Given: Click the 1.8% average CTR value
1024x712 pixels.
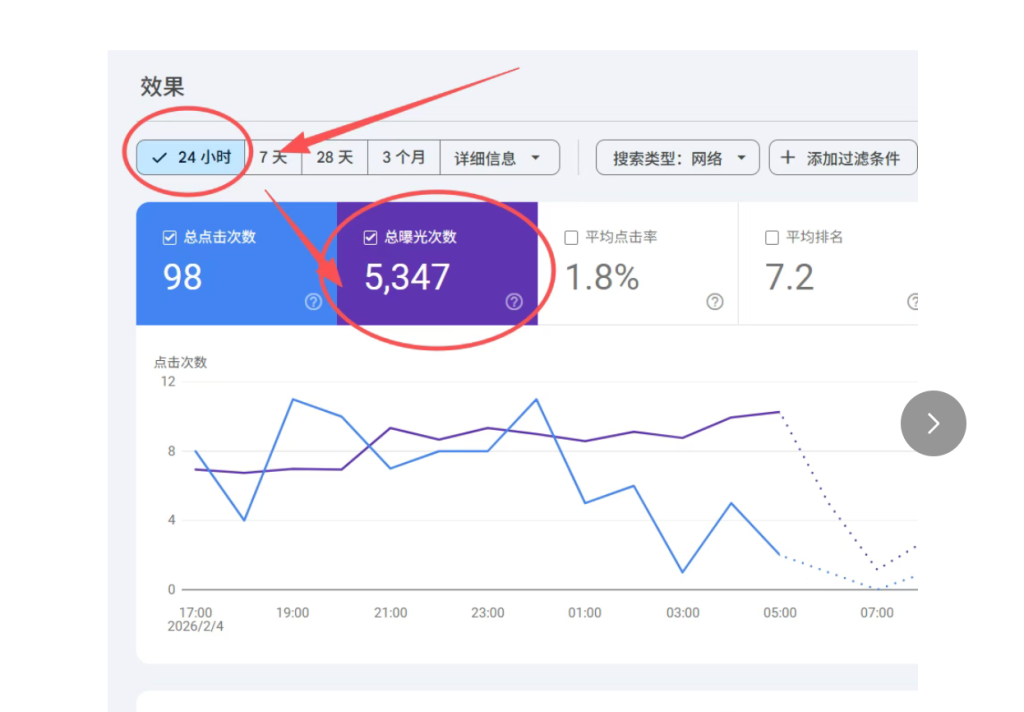Looking at the screenshot, I should pyautogui.click(x=602, y=278).
